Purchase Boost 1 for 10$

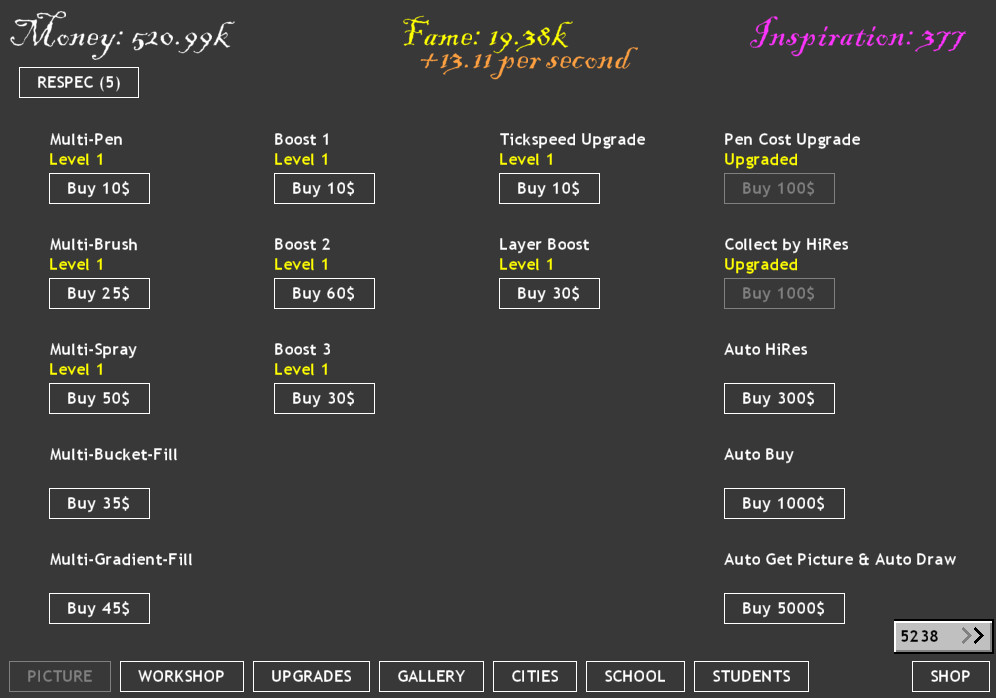[x=324, y=188]
